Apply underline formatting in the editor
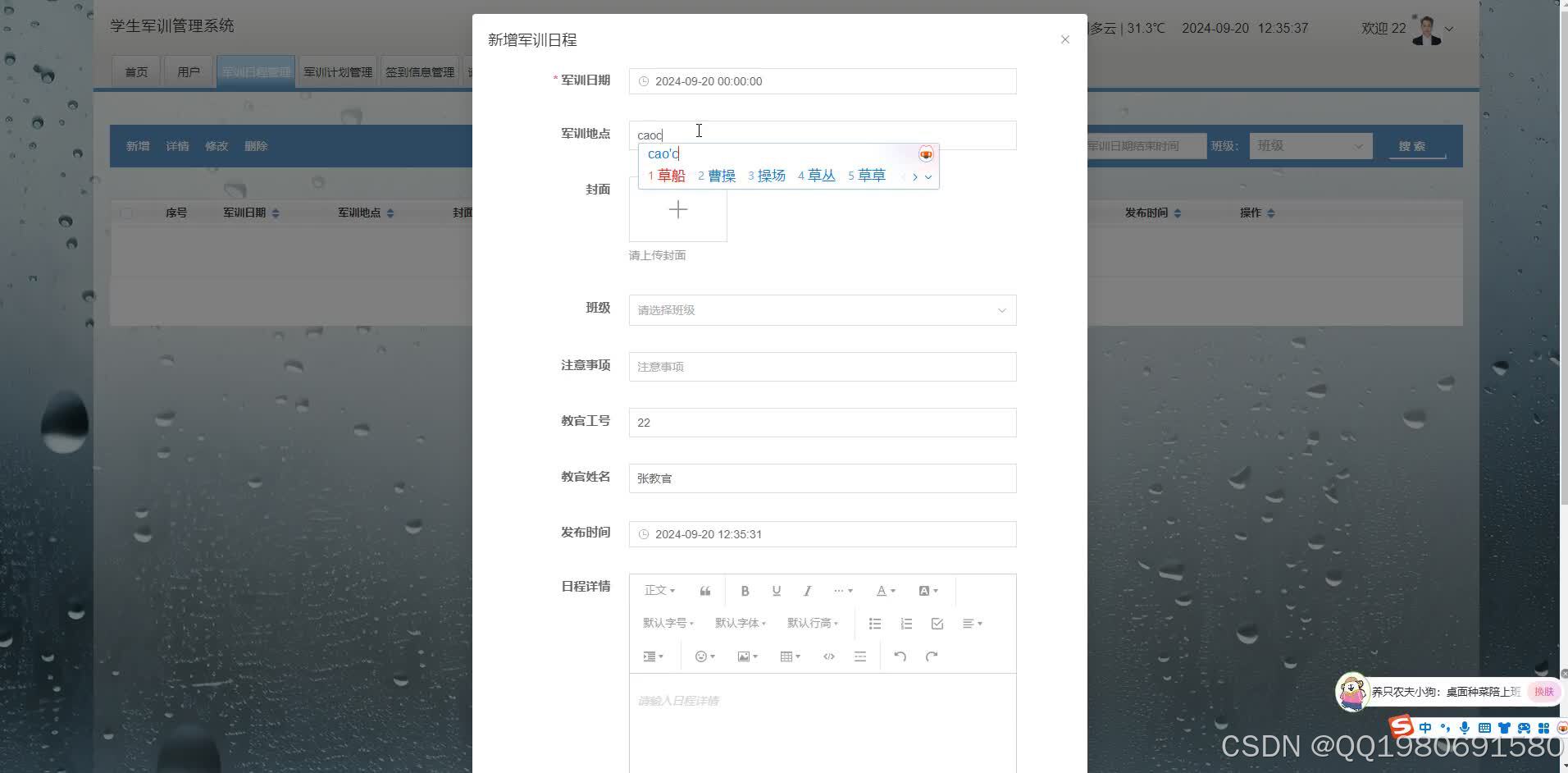 pyautogui.click(x=775, y=590)
